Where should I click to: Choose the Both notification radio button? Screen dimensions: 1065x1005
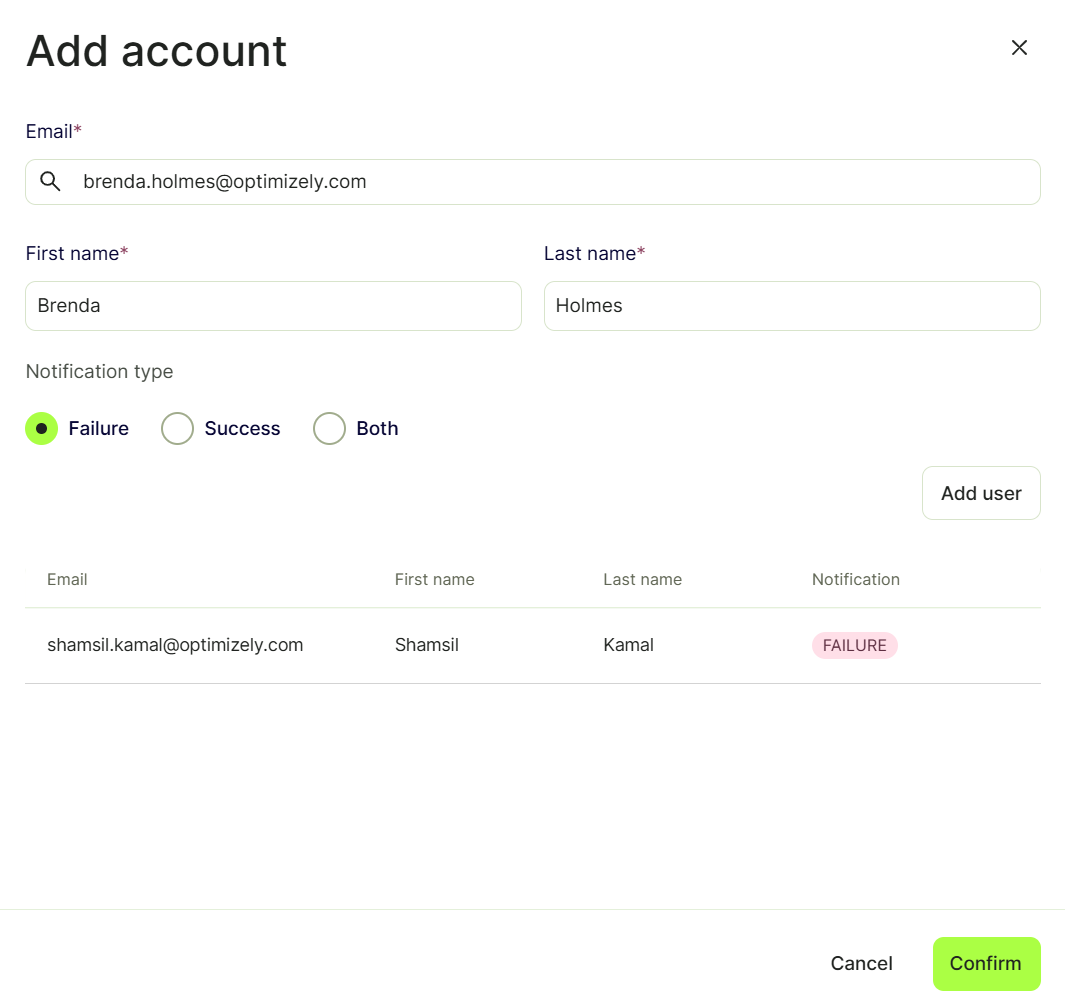click(x=329, y=428)
